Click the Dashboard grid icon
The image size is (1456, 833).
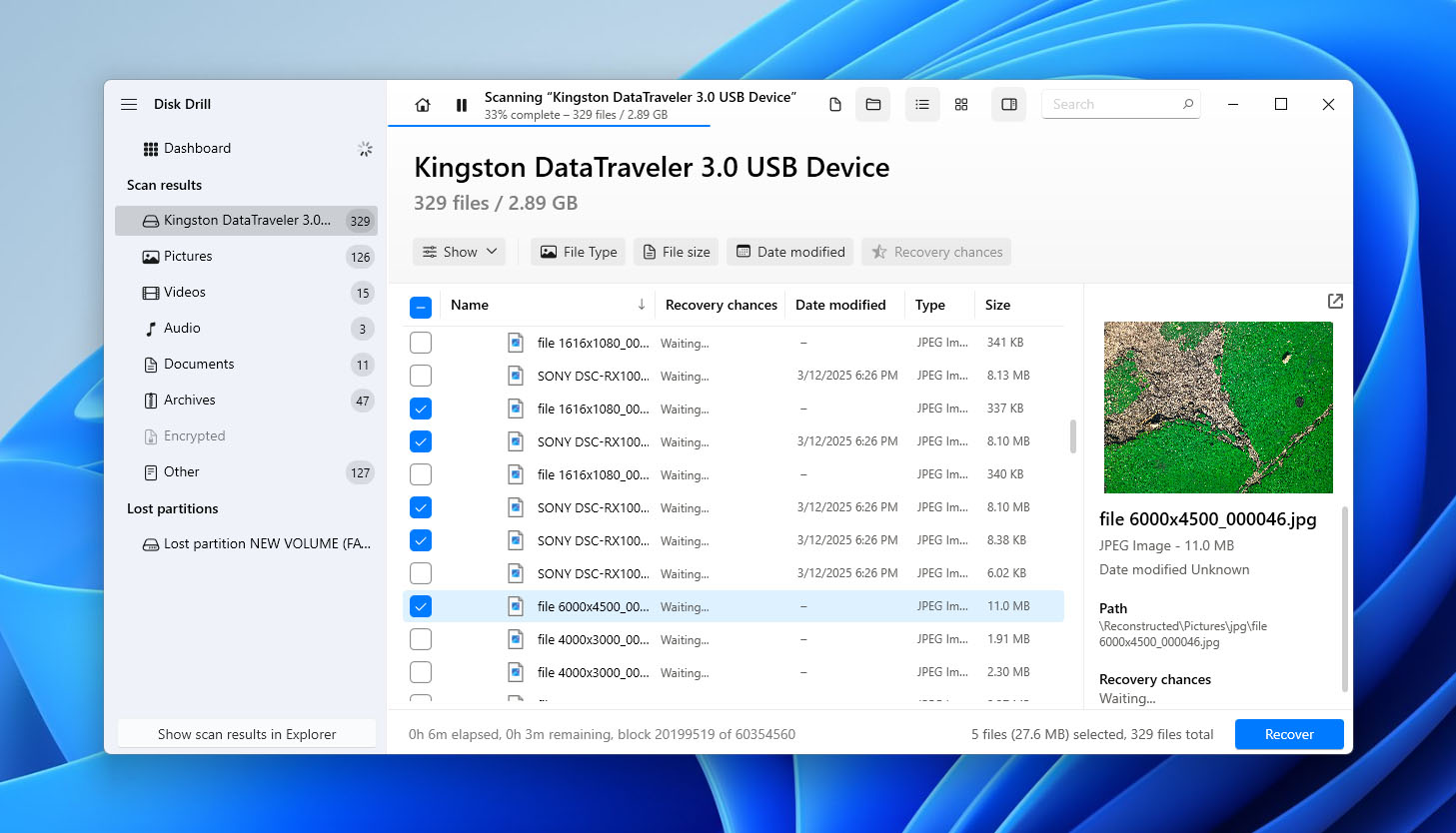coord(151,149)
